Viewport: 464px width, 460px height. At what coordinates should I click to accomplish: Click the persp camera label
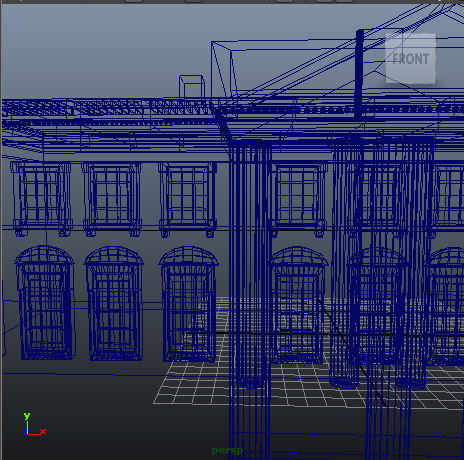tap(227, 450)
